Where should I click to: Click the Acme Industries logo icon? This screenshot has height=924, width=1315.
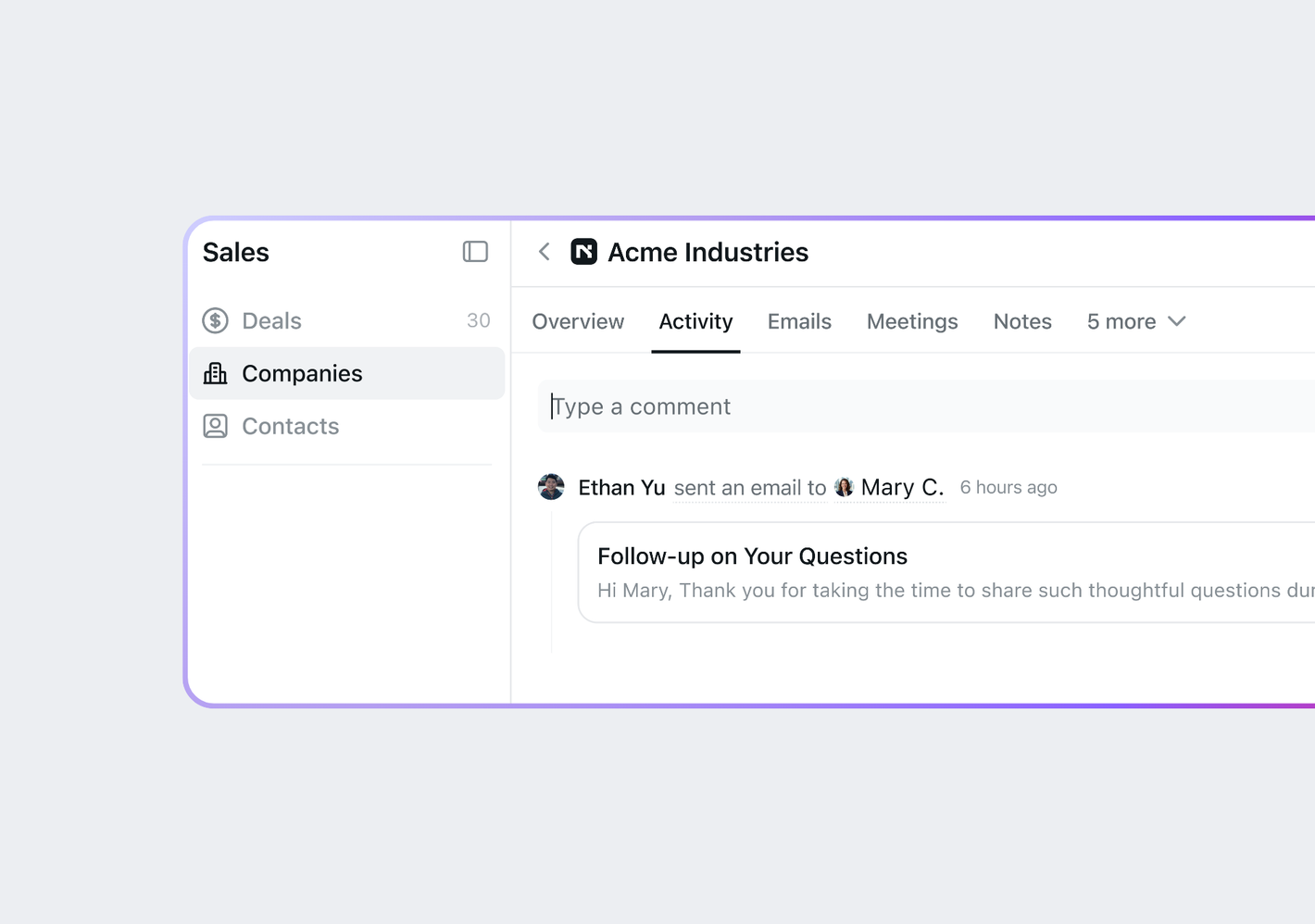pyautogui.click(x=584, y=252)
